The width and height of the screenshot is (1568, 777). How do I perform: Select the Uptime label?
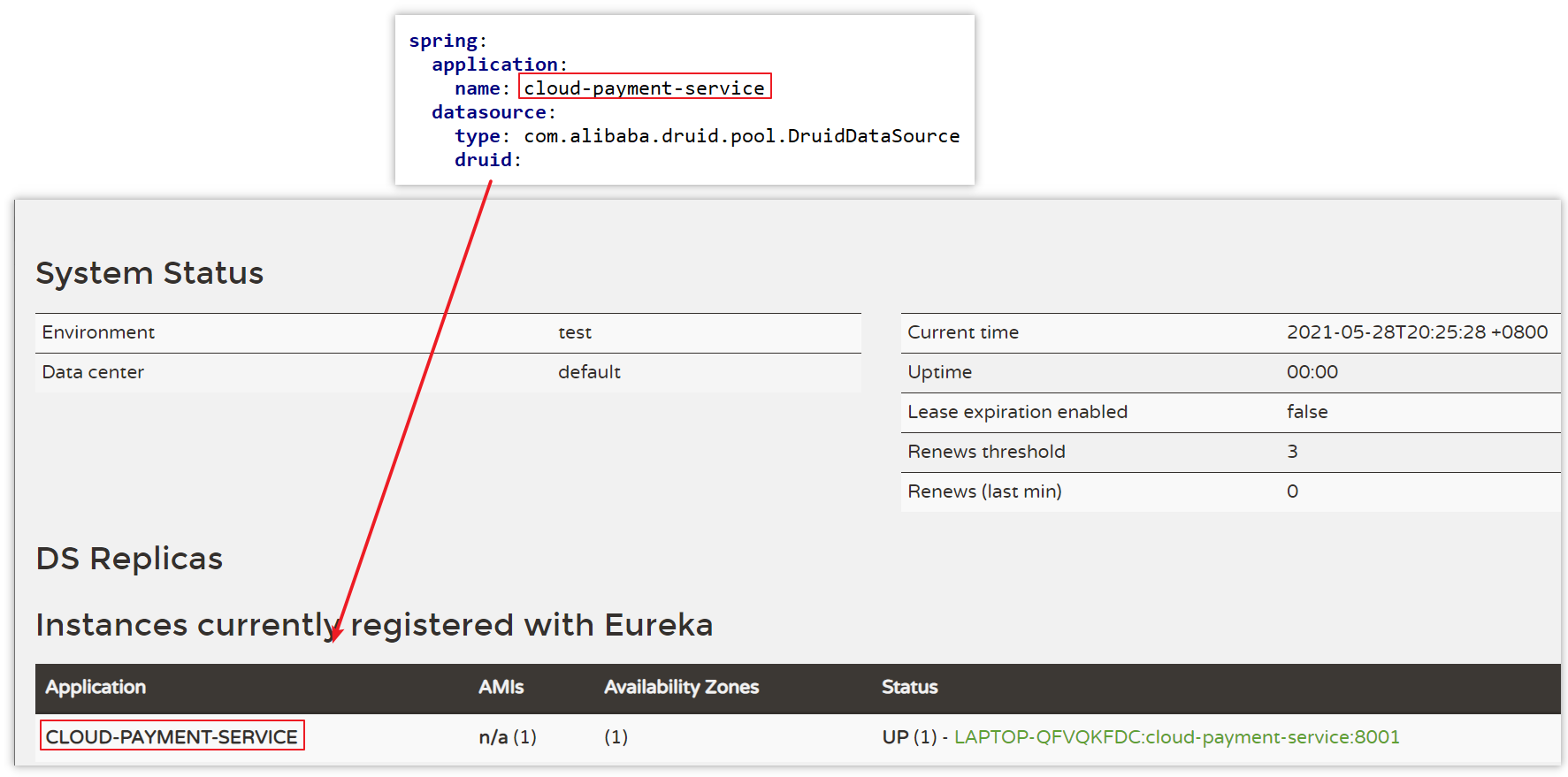tap(939, 372)
